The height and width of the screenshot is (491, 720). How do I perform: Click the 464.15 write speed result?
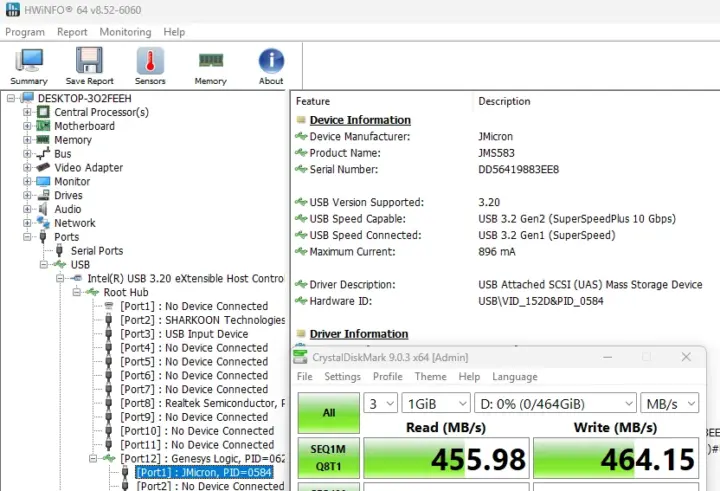[616, 458]
